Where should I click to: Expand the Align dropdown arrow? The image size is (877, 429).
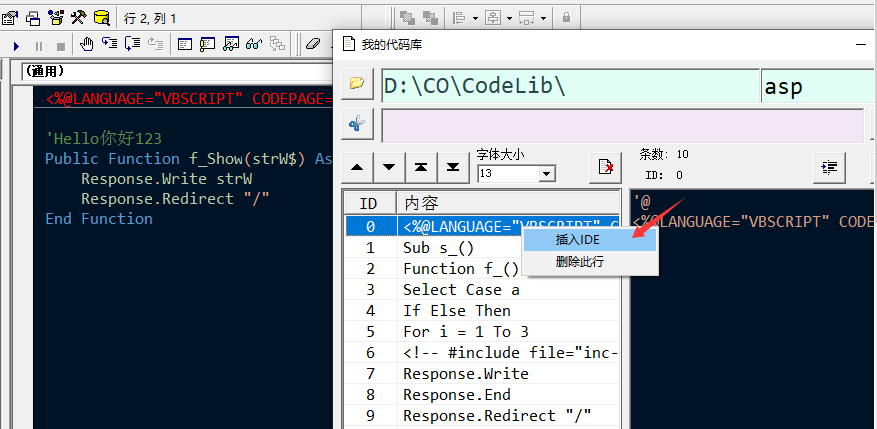[x=475, y=18]
